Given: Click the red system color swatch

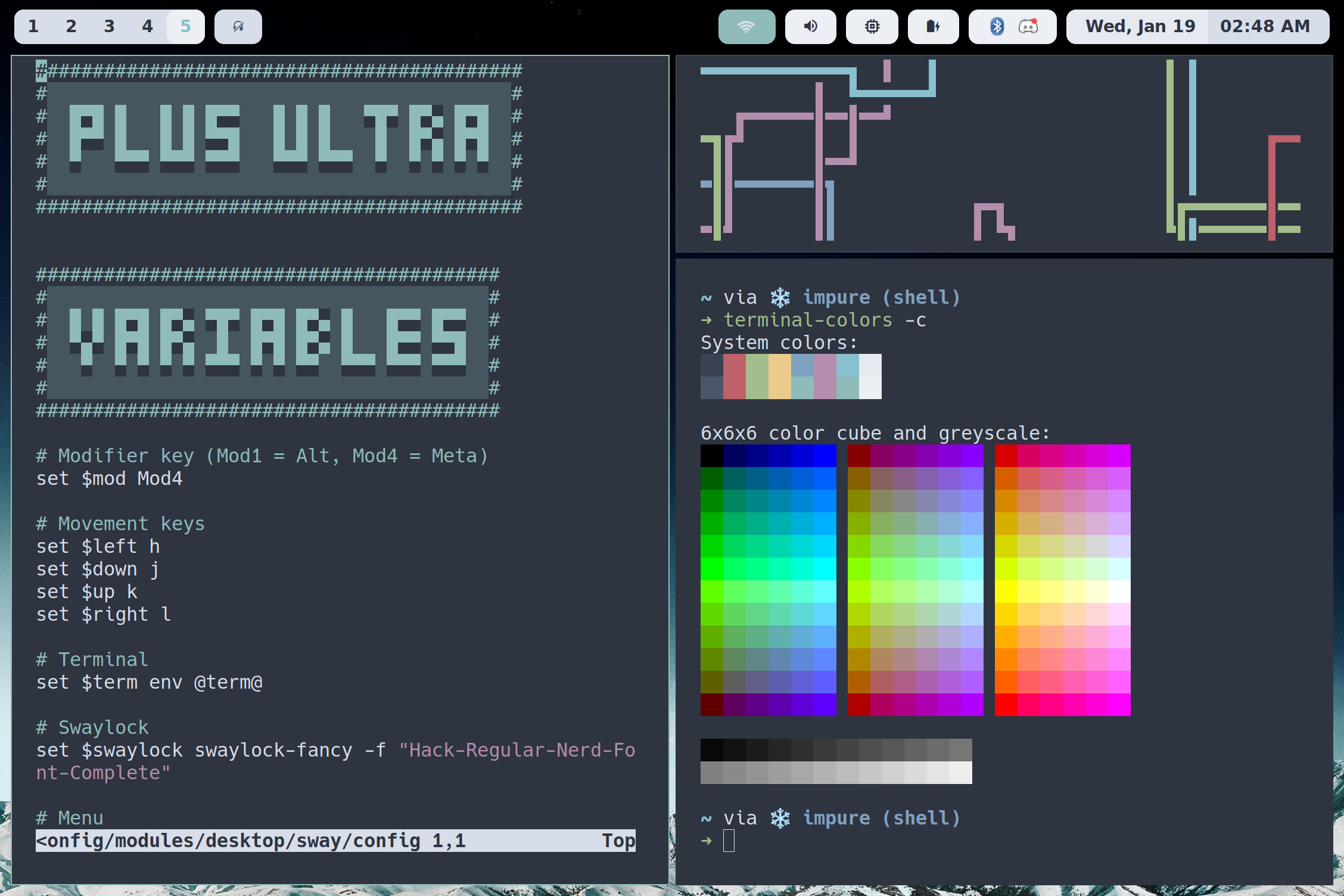Looking at the screenshot, I should [734, 376].
